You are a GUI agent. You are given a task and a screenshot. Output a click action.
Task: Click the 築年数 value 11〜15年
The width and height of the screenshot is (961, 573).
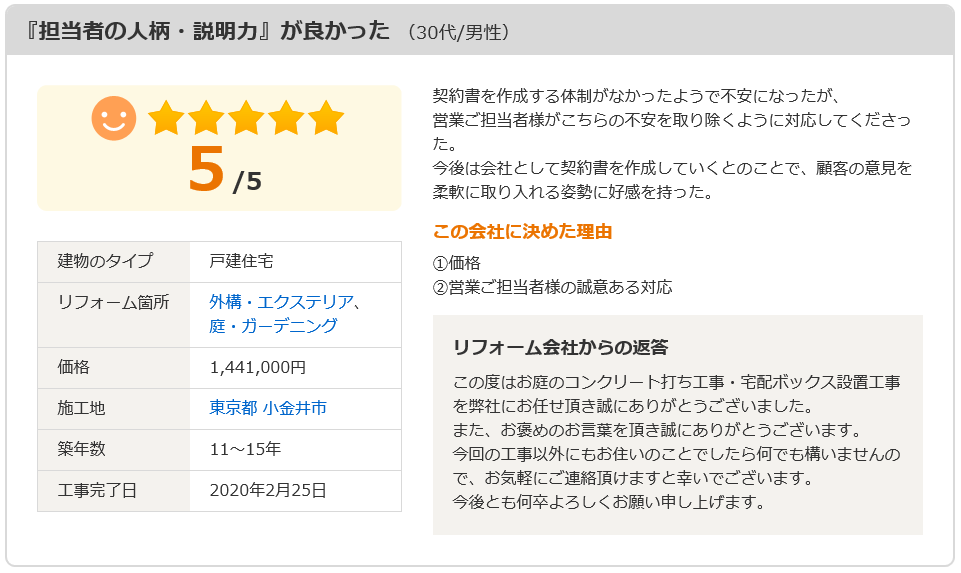click(245, 450)
